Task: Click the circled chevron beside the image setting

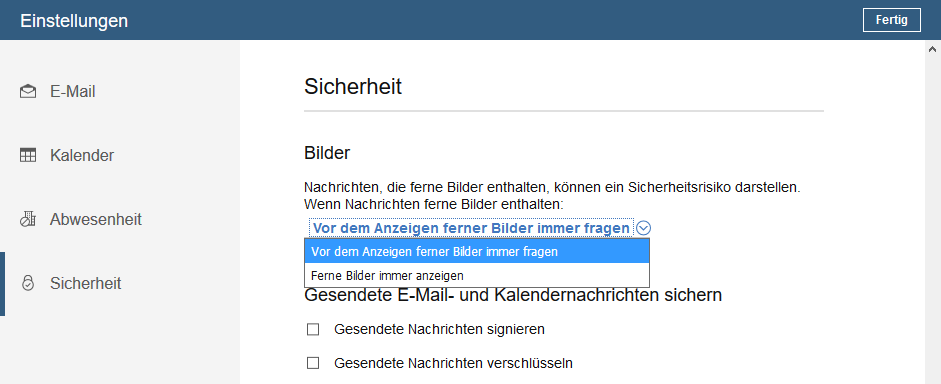Action: coord(643,228)
